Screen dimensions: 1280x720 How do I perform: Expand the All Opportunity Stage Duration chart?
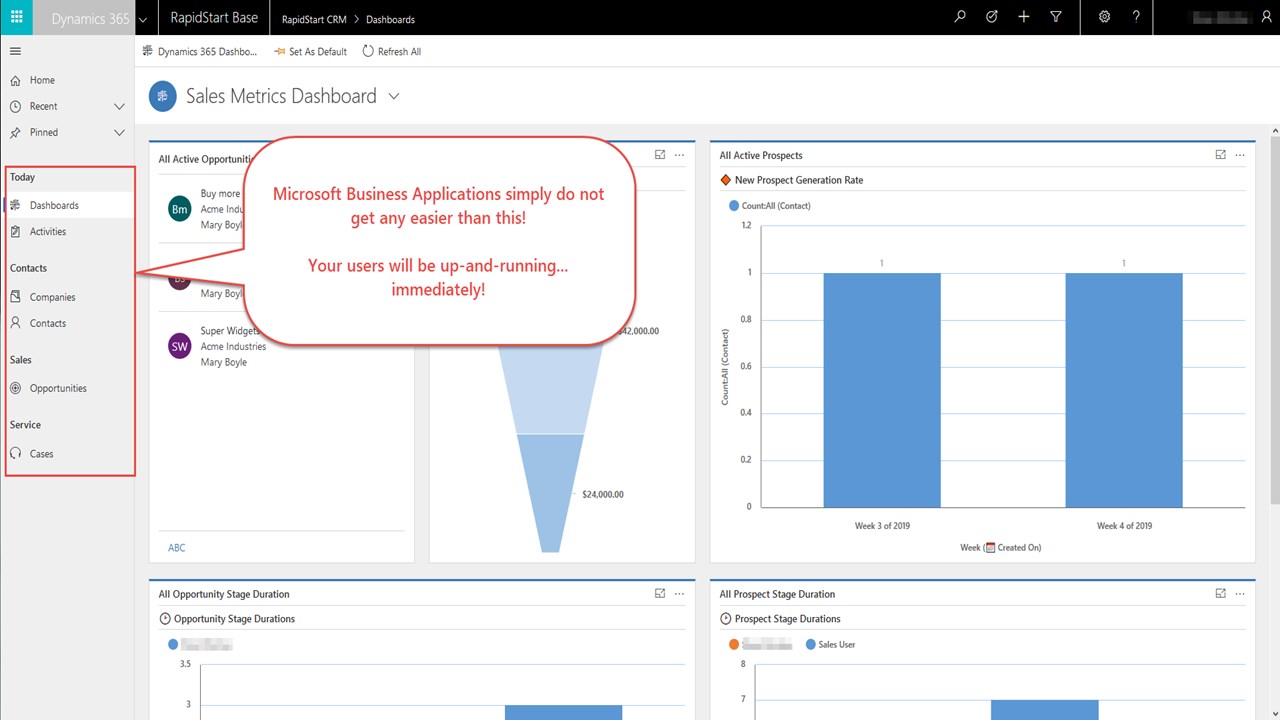660,593
